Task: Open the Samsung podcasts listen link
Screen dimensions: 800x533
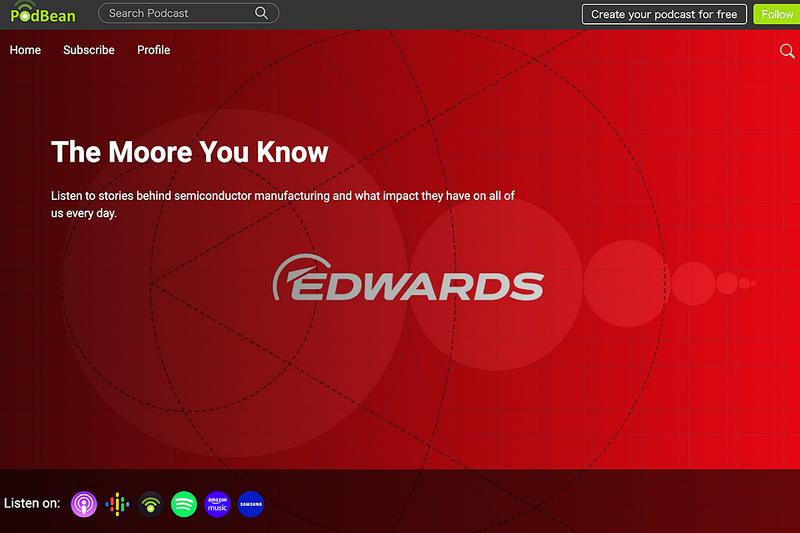Action: click(251, 504)
